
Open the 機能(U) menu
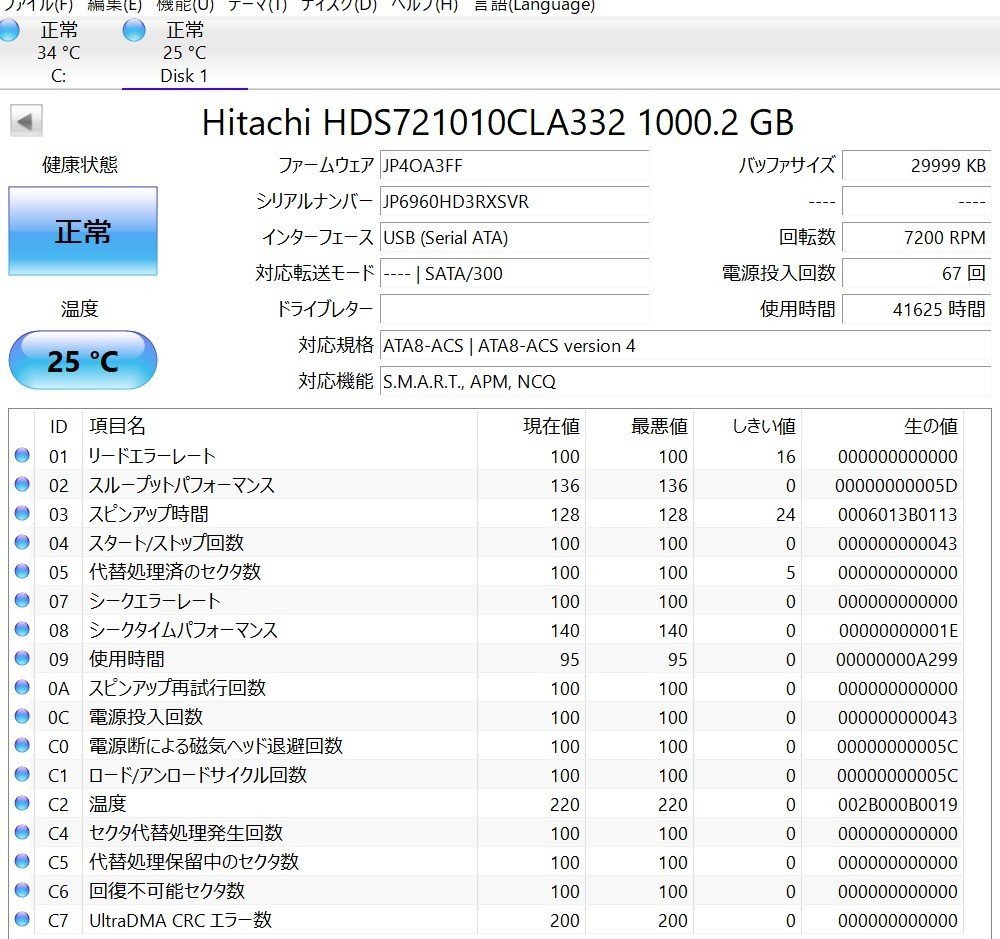(185, 6)
